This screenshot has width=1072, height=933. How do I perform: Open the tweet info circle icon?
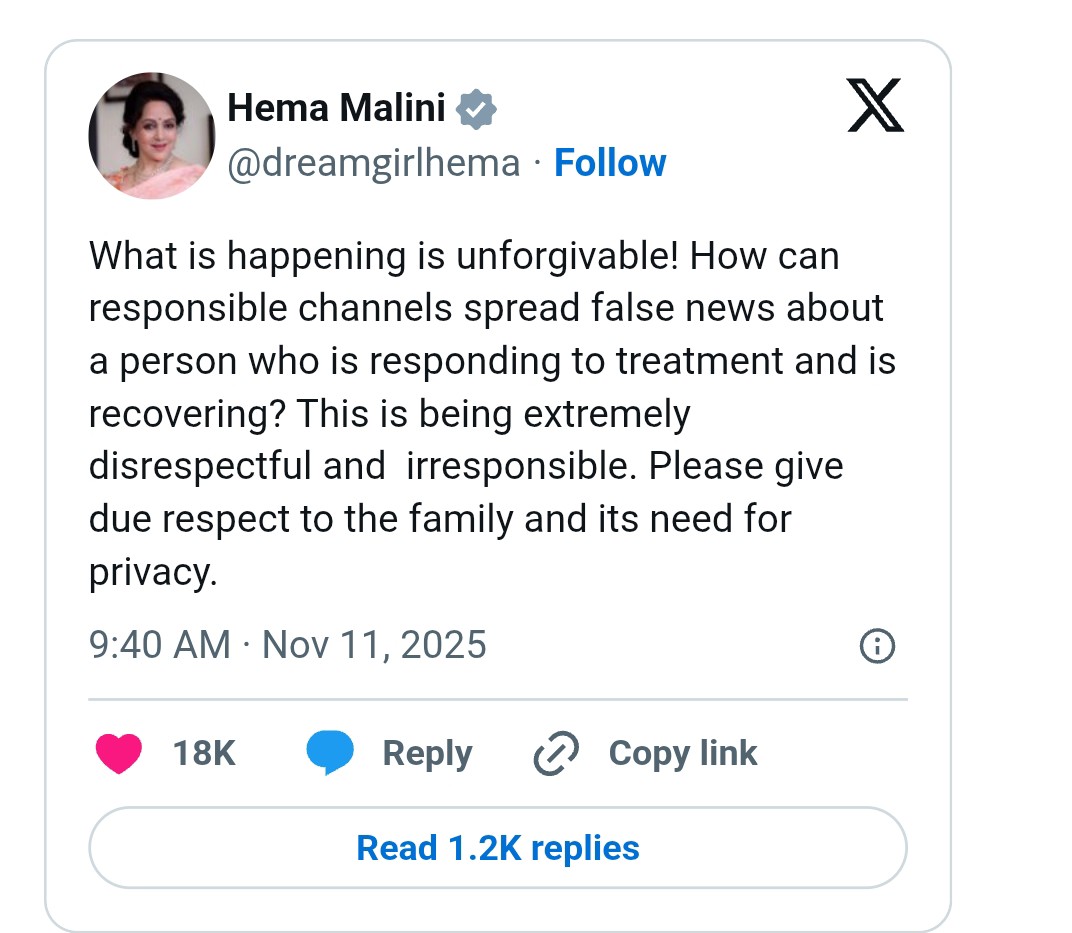pos(877,646)
